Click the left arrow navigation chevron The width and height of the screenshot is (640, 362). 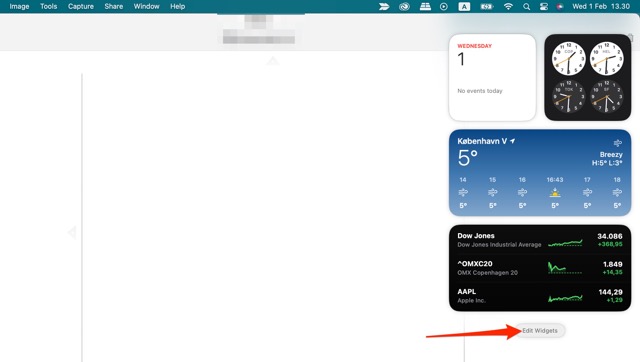[72, 232]
